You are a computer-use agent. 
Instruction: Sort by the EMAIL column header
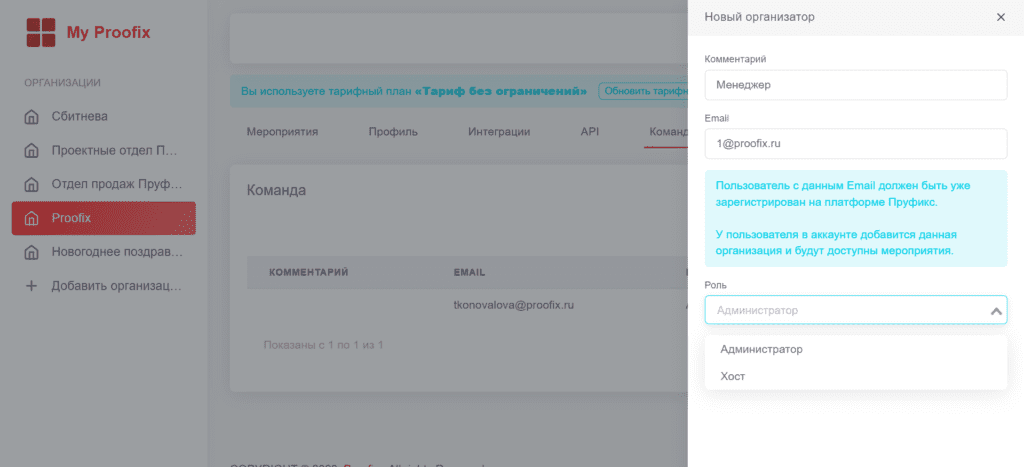pyautogui.click(x=470, y=272)
